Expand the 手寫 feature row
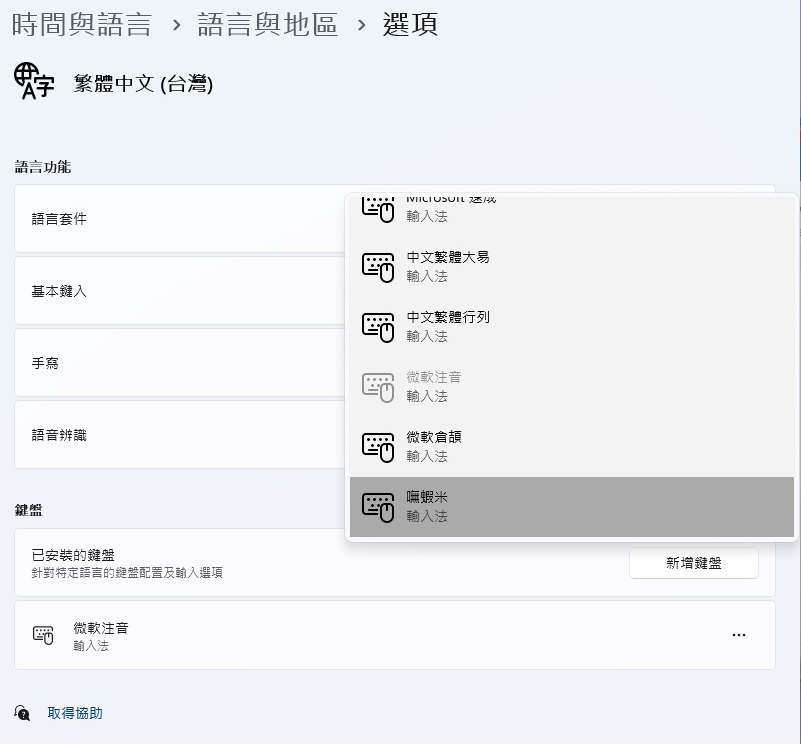Viewport: 801px width, 744px height. coord(180,363)
